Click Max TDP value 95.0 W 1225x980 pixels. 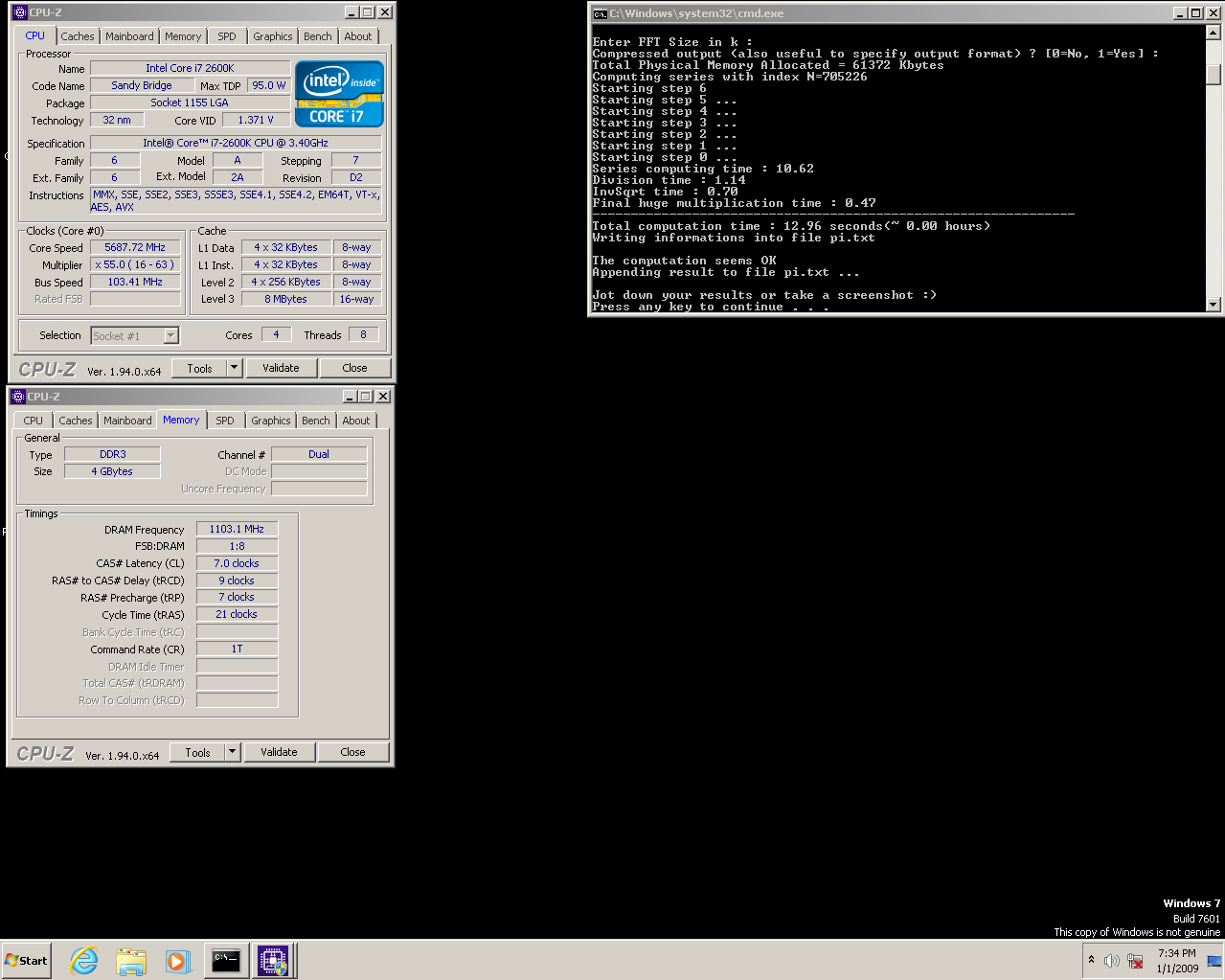coord(269,85)
